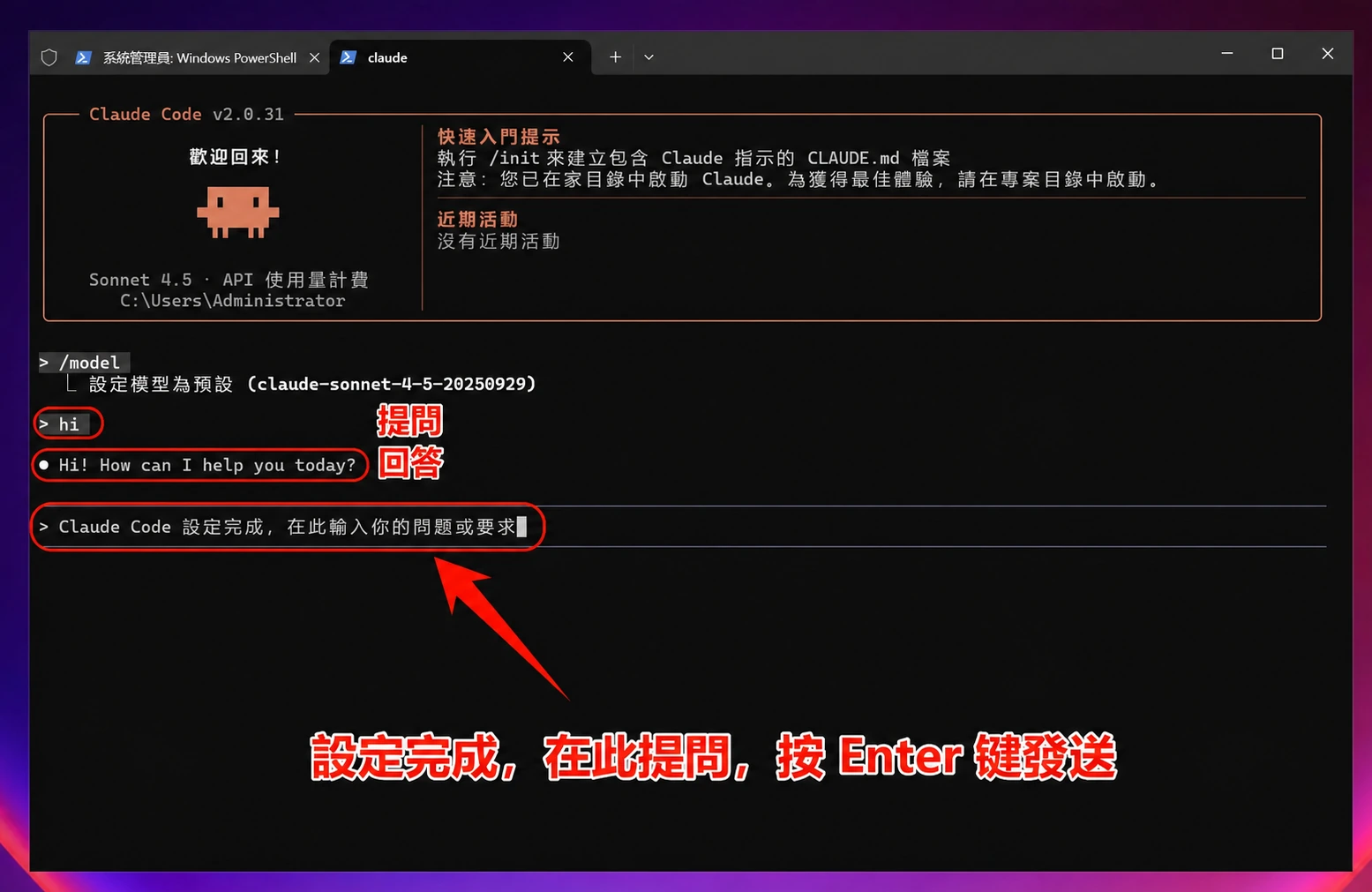Minimize the terminal window

[1226, 54]
